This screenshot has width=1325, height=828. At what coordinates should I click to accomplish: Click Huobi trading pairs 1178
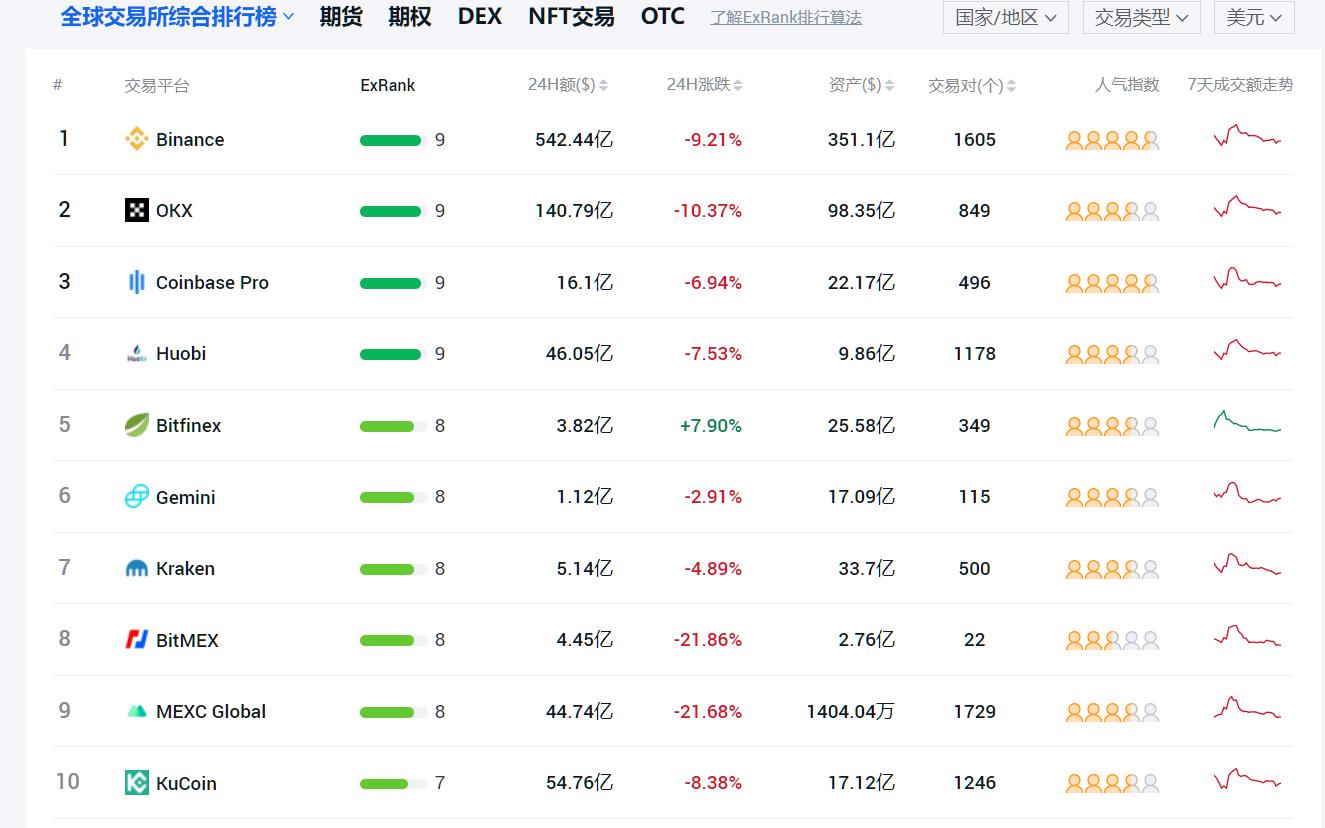[975, 353]
